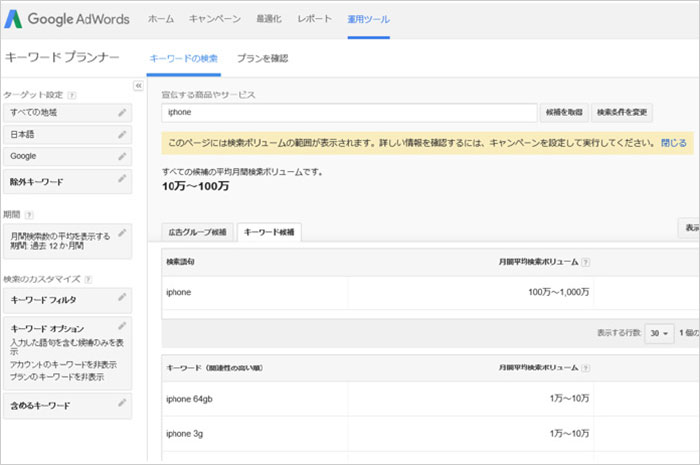Click pencil icon beside 含めるキーワード
The image size is (700, 465).
click(x=121, y=403)
